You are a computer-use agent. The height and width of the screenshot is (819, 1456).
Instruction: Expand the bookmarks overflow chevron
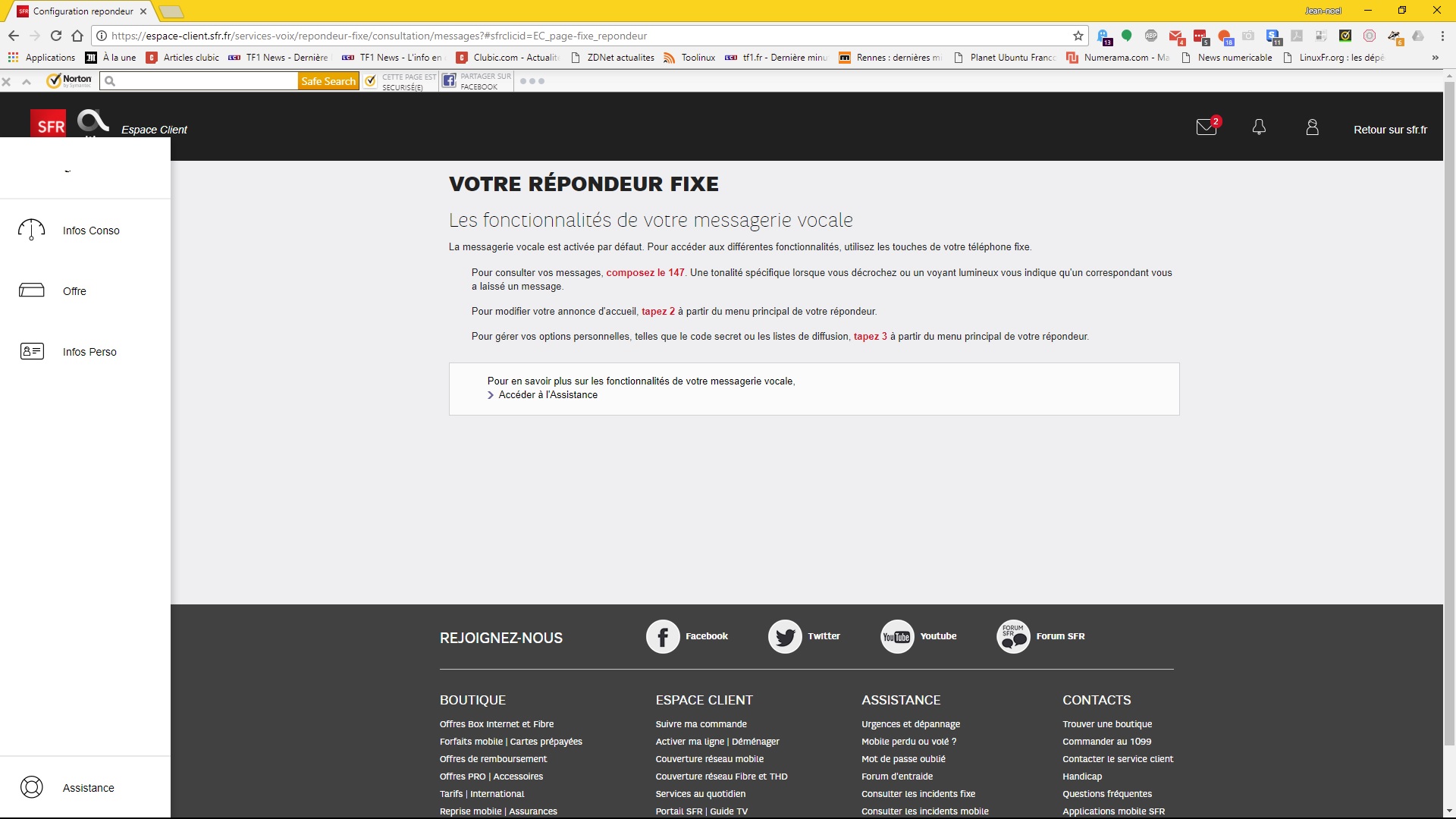pyautogui.click(x=1435, y=58)
